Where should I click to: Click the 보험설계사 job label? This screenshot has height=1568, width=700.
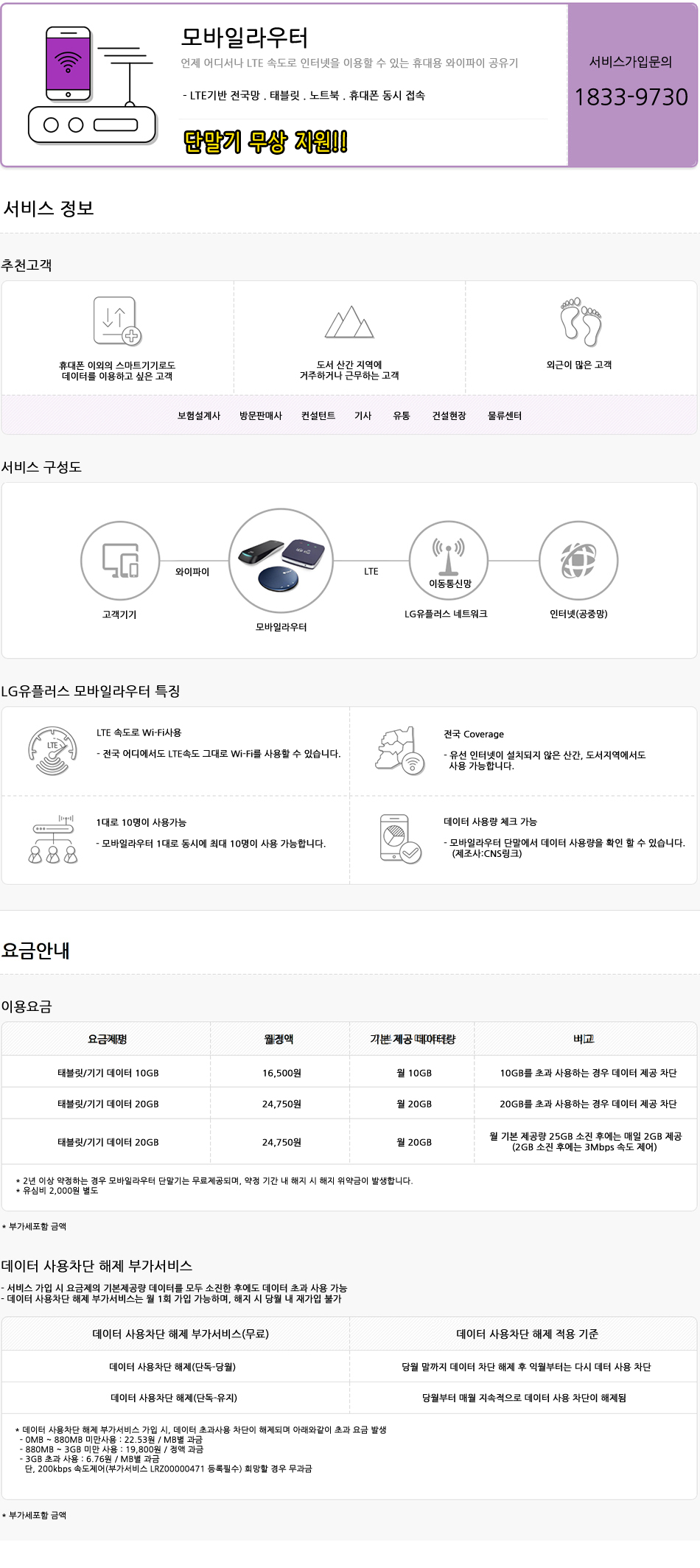199,416
